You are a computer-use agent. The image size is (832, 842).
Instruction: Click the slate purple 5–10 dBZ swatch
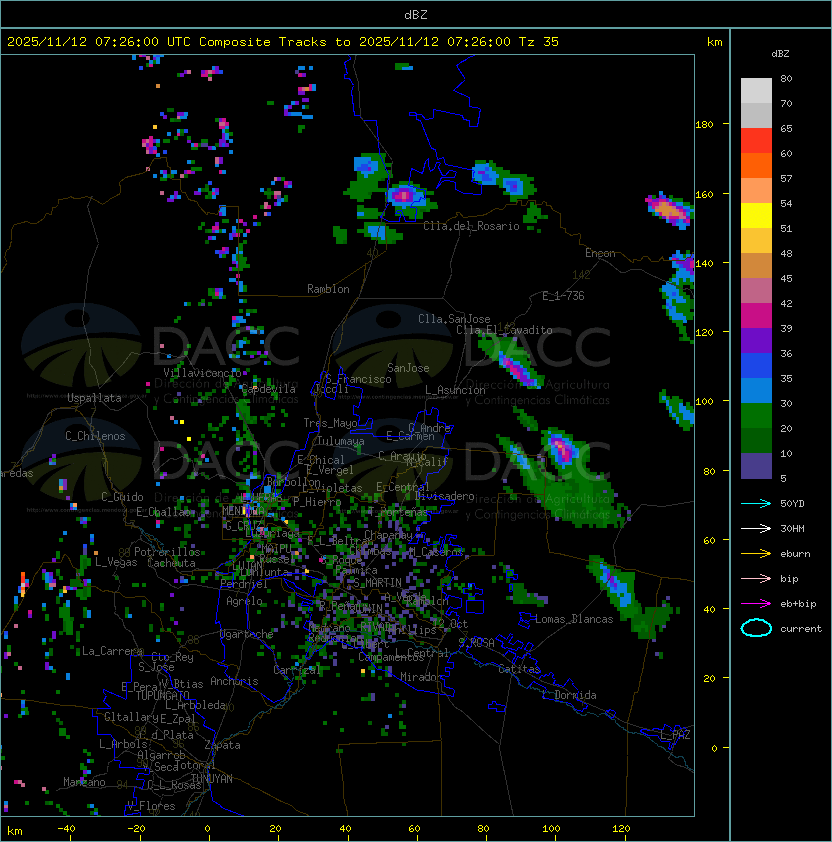[756, 466]
